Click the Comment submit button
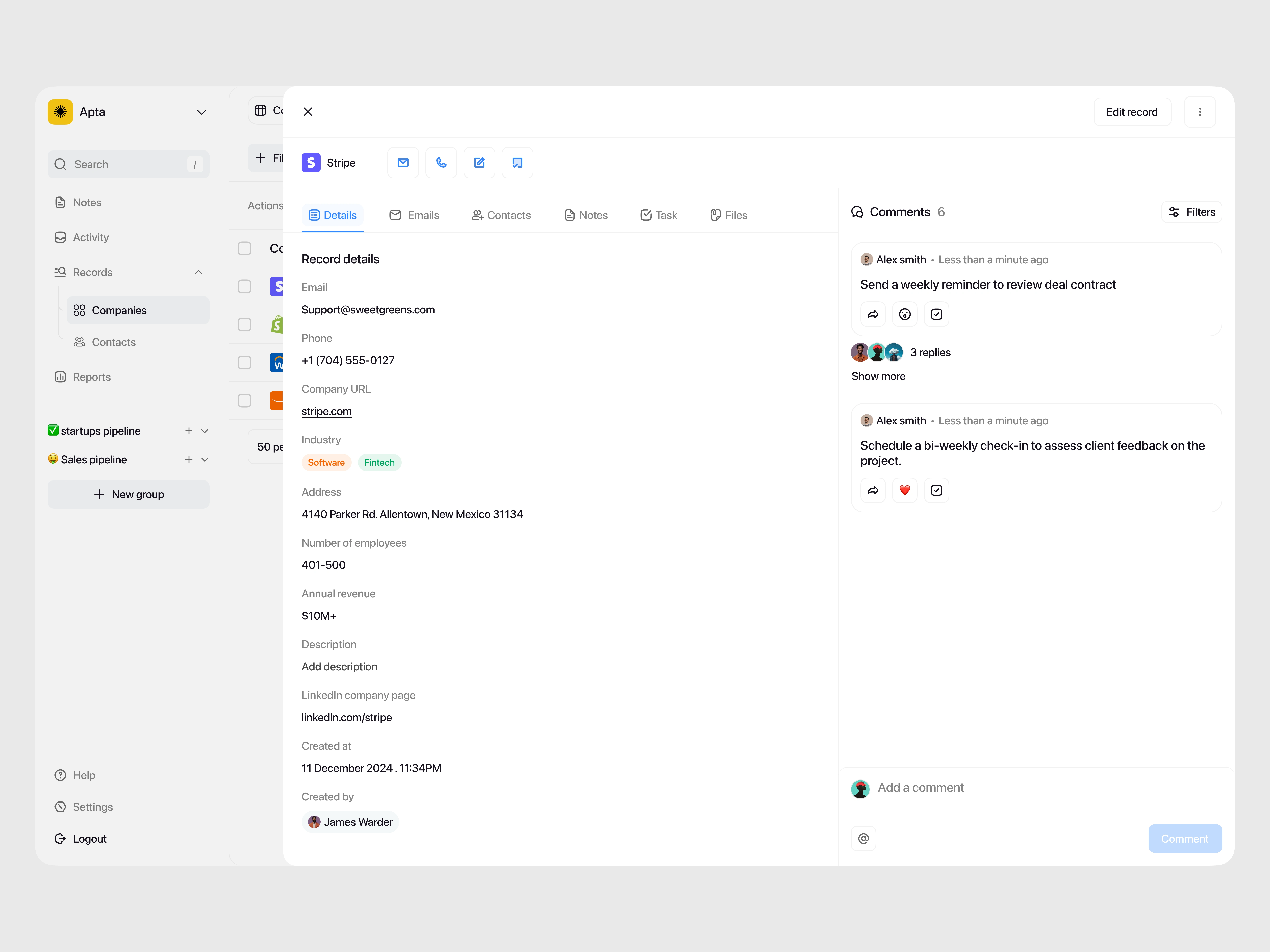This screenshot has height=952, width=1270. tap(1185, 839)
